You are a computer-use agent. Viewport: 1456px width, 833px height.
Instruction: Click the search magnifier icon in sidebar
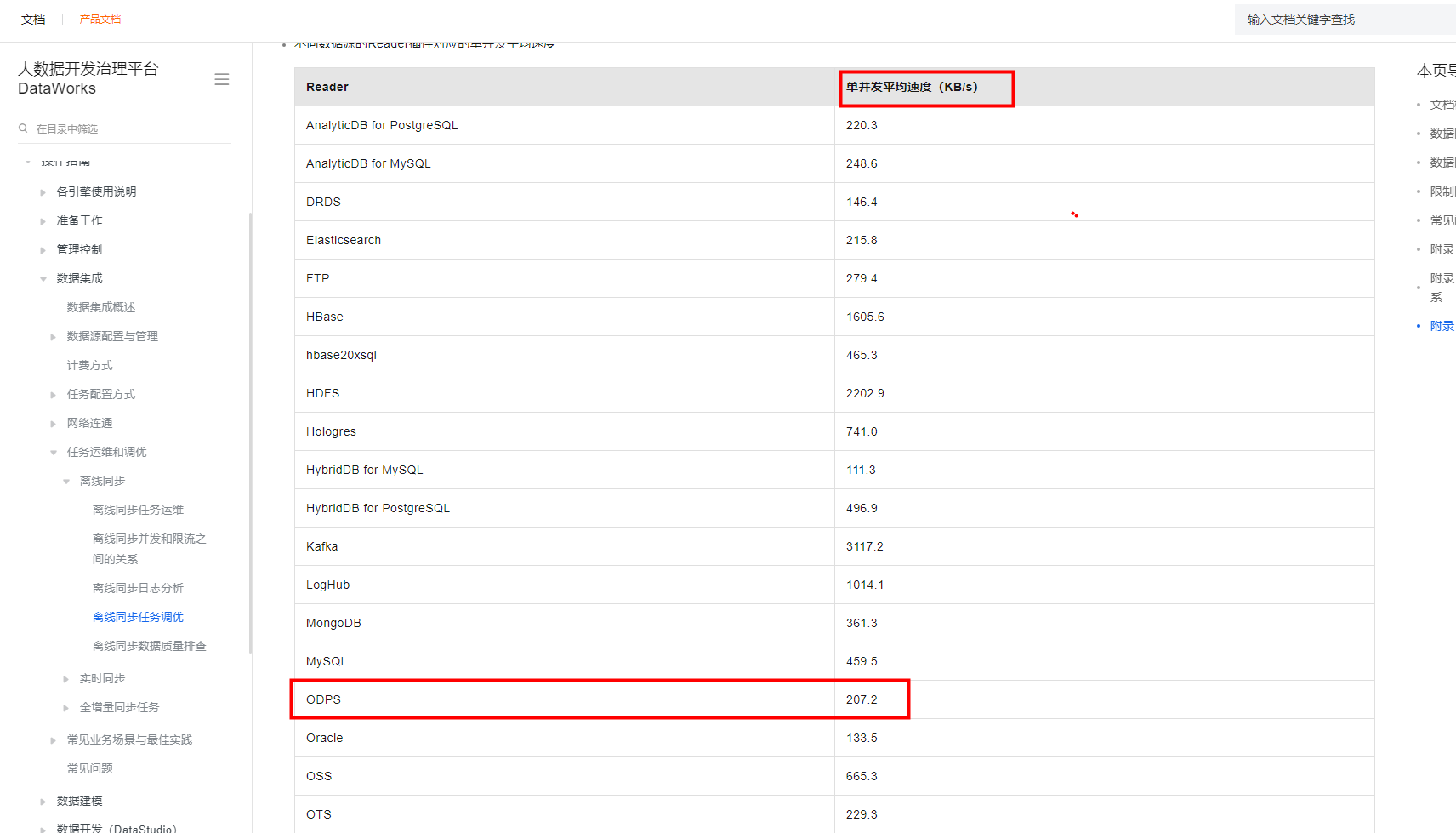(23, 128)
